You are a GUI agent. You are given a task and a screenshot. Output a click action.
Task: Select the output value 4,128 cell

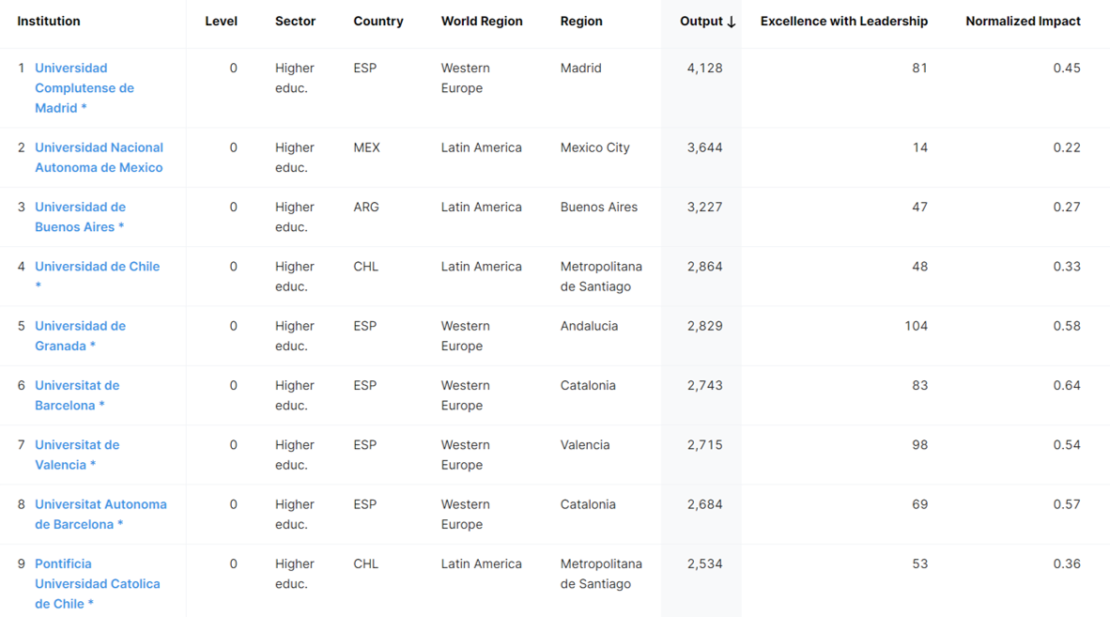pos(704,68)
